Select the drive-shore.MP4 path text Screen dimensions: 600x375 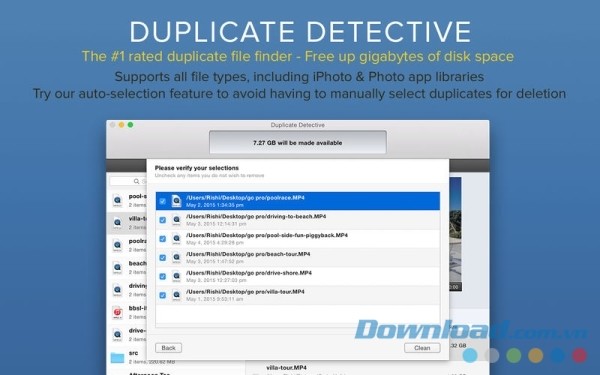(249, 273)
